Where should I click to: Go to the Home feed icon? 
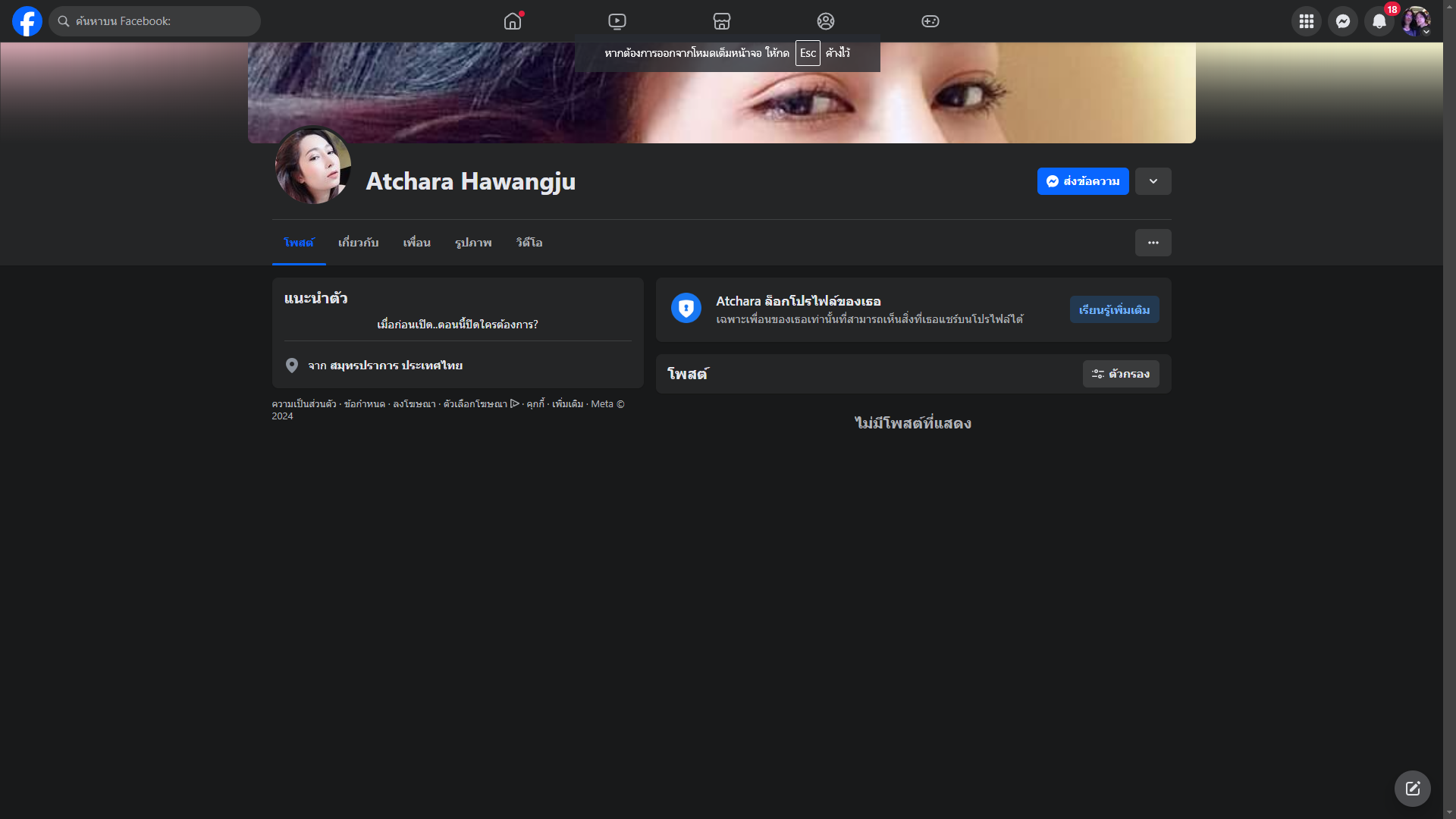click(x=513, y=21)
